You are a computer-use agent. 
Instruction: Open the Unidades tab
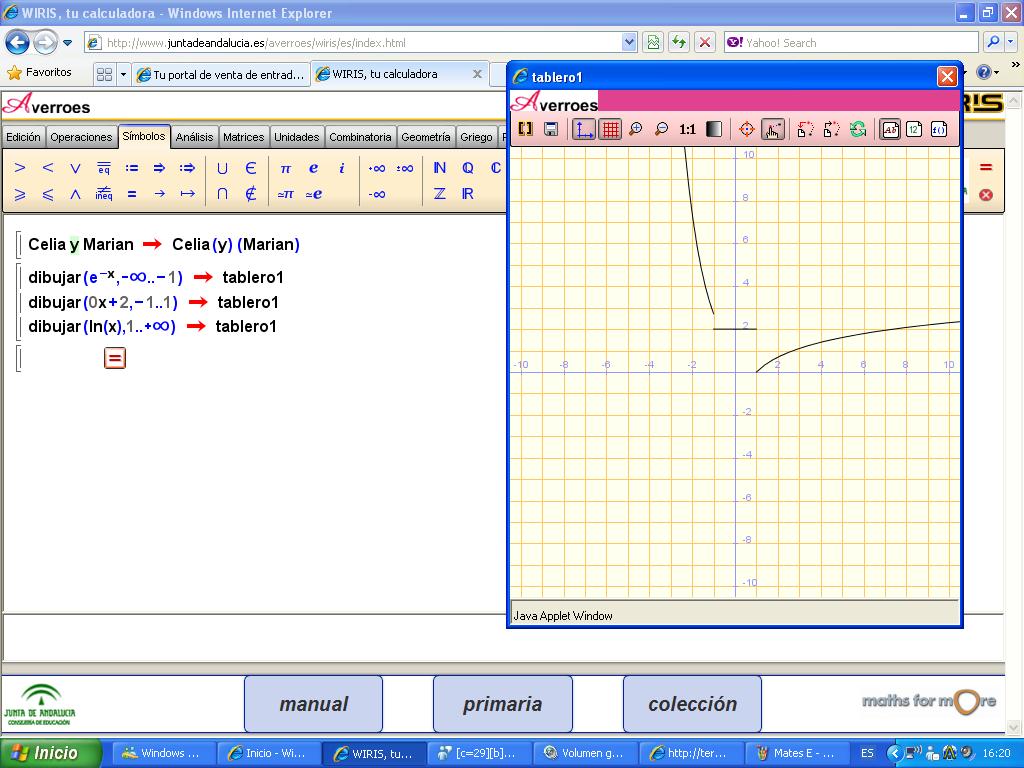296,137
